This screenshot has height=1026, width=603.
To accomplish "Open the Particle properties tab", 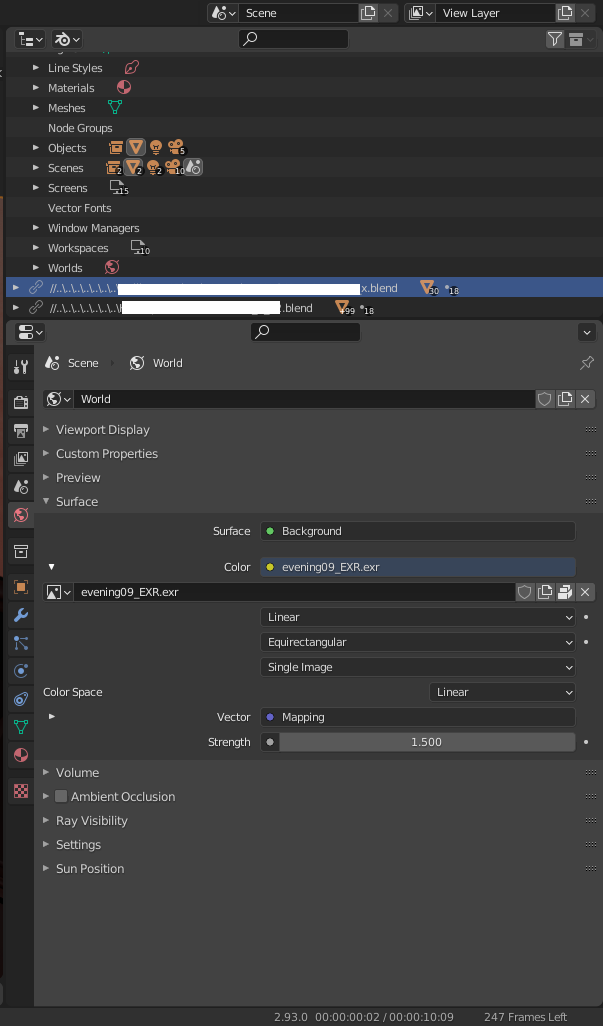I will coord(21,643).
